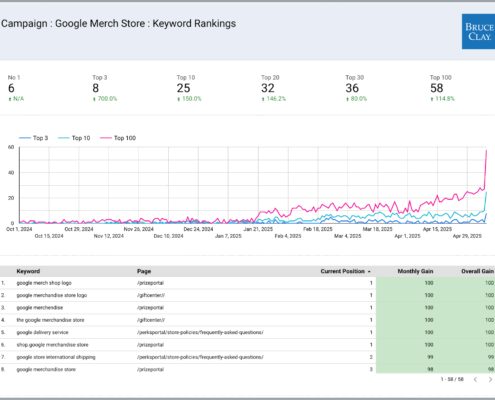Sort by Current Position column arrow

tap(369, 272)
